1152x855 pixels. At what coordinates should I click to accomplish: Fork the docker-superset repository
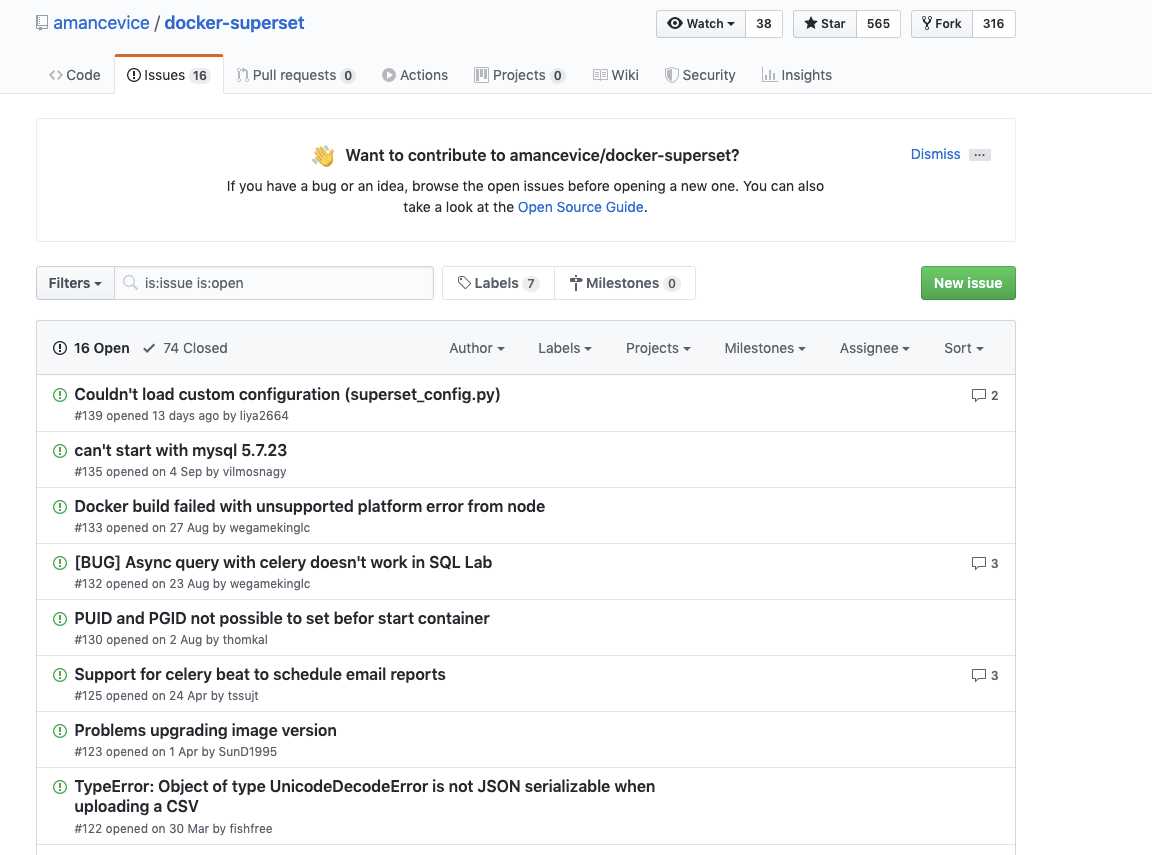pyautogui.click(x=942, y=24)
